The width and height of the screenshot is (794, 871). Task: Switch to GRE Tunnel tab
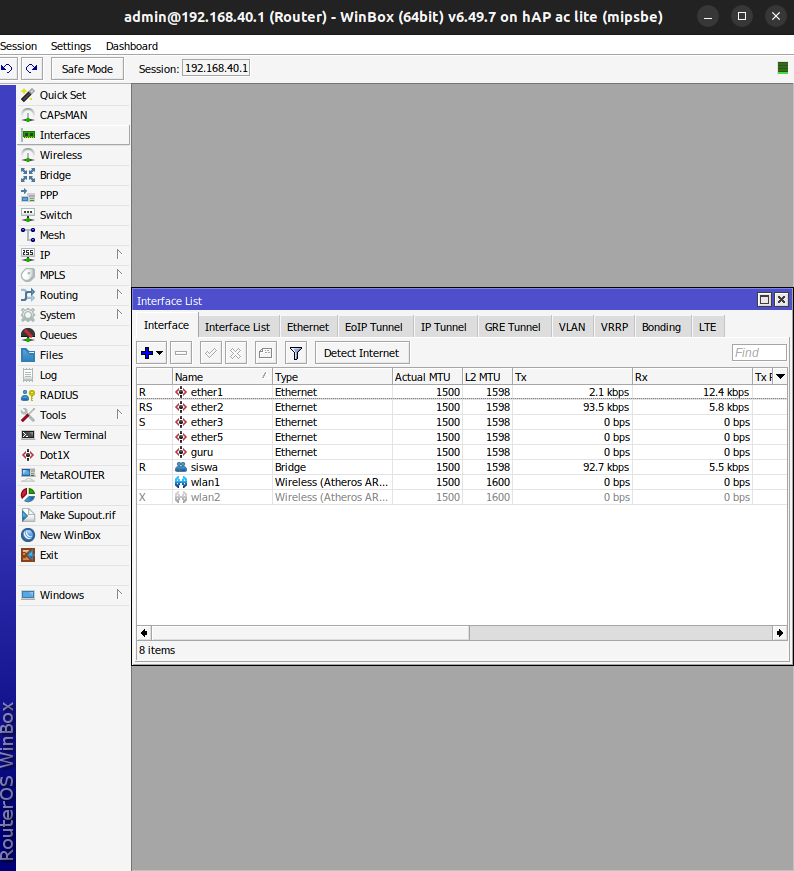tap(512, 327)
